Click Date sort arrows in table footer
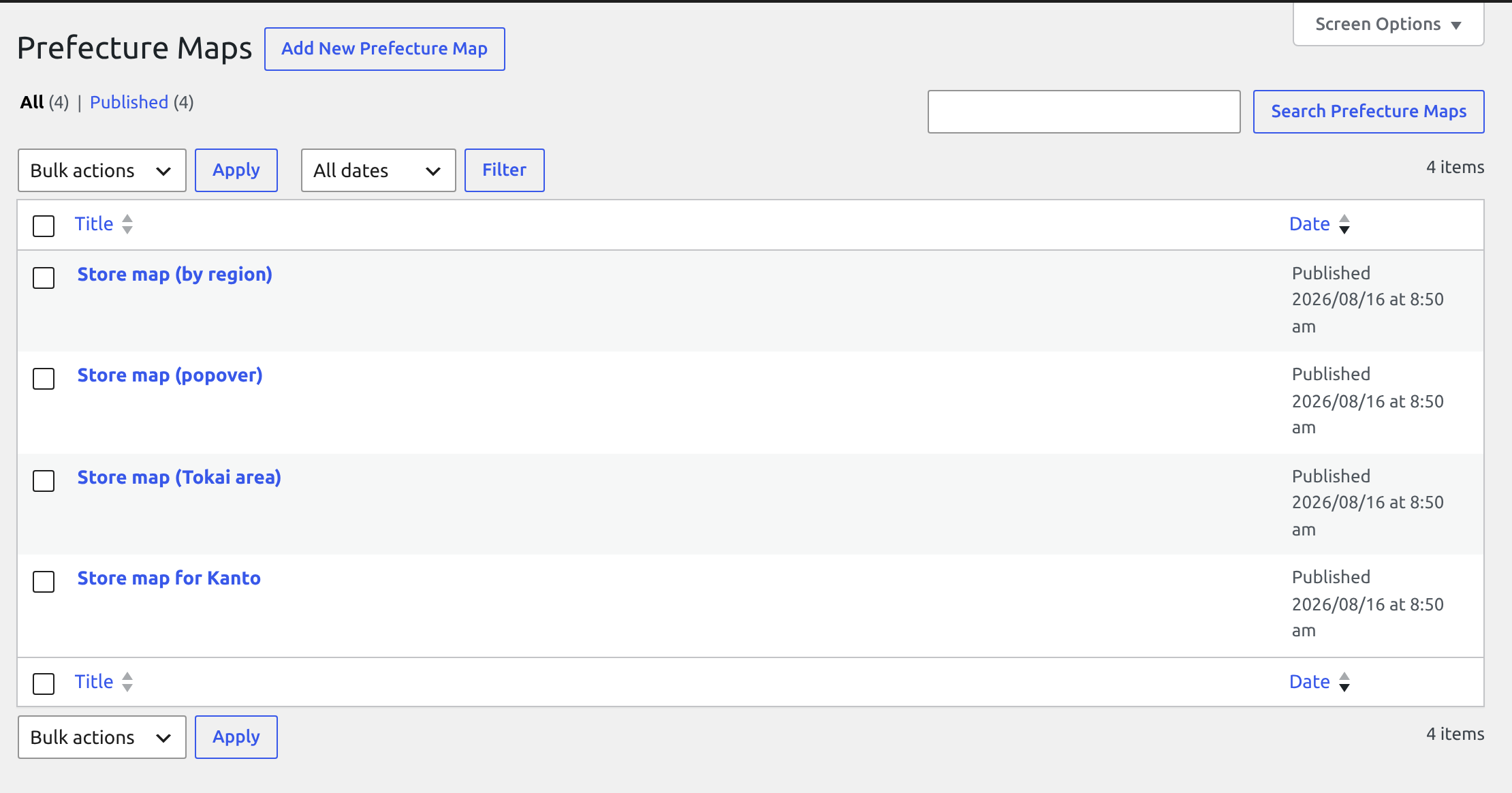The width and height of the screenshot is (1512, 793). [1344, 682]
